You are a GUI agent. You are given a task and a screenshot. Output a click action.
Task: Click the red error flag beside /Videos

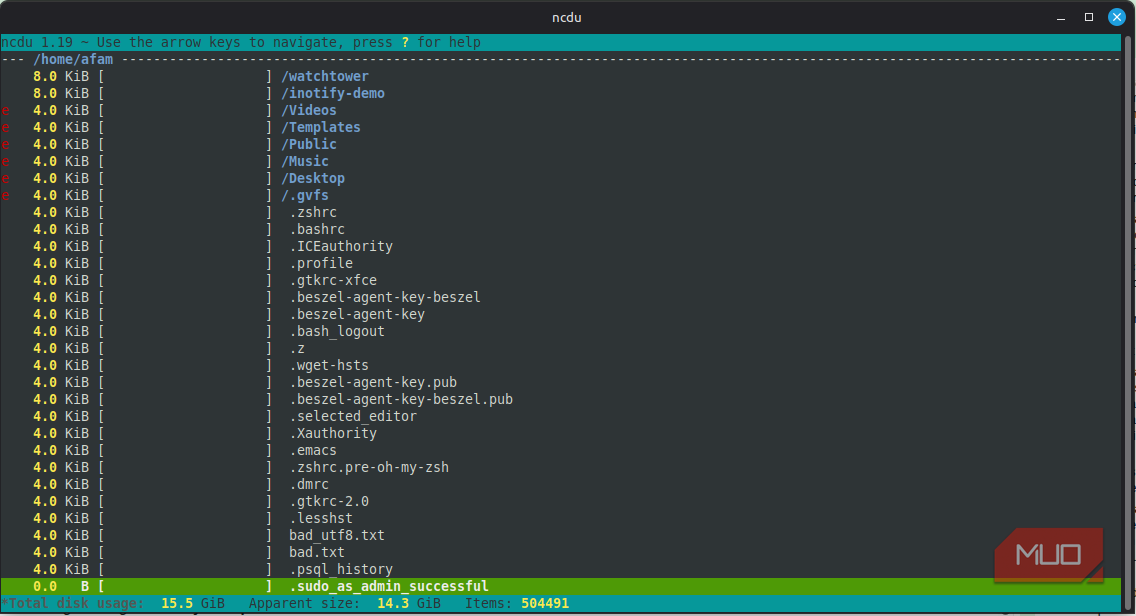(6, 111)
